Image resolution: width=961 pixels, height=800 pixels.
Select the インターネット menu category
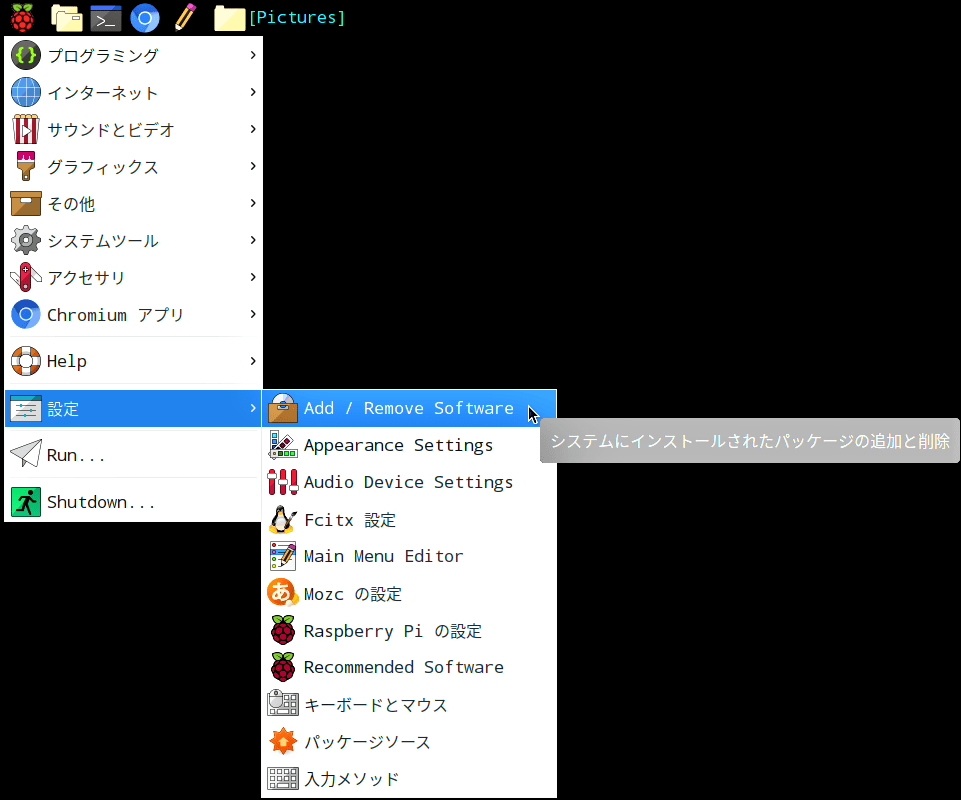133,93
